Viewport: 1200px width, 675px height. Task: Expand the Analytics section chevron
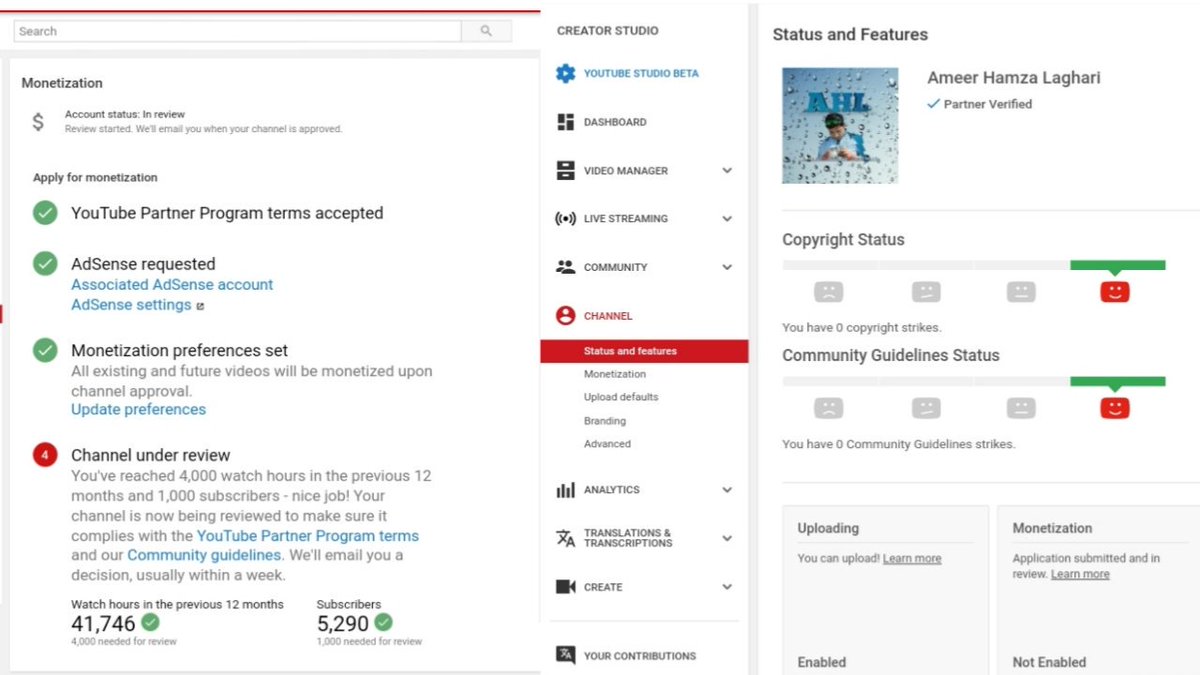[727, 490]
